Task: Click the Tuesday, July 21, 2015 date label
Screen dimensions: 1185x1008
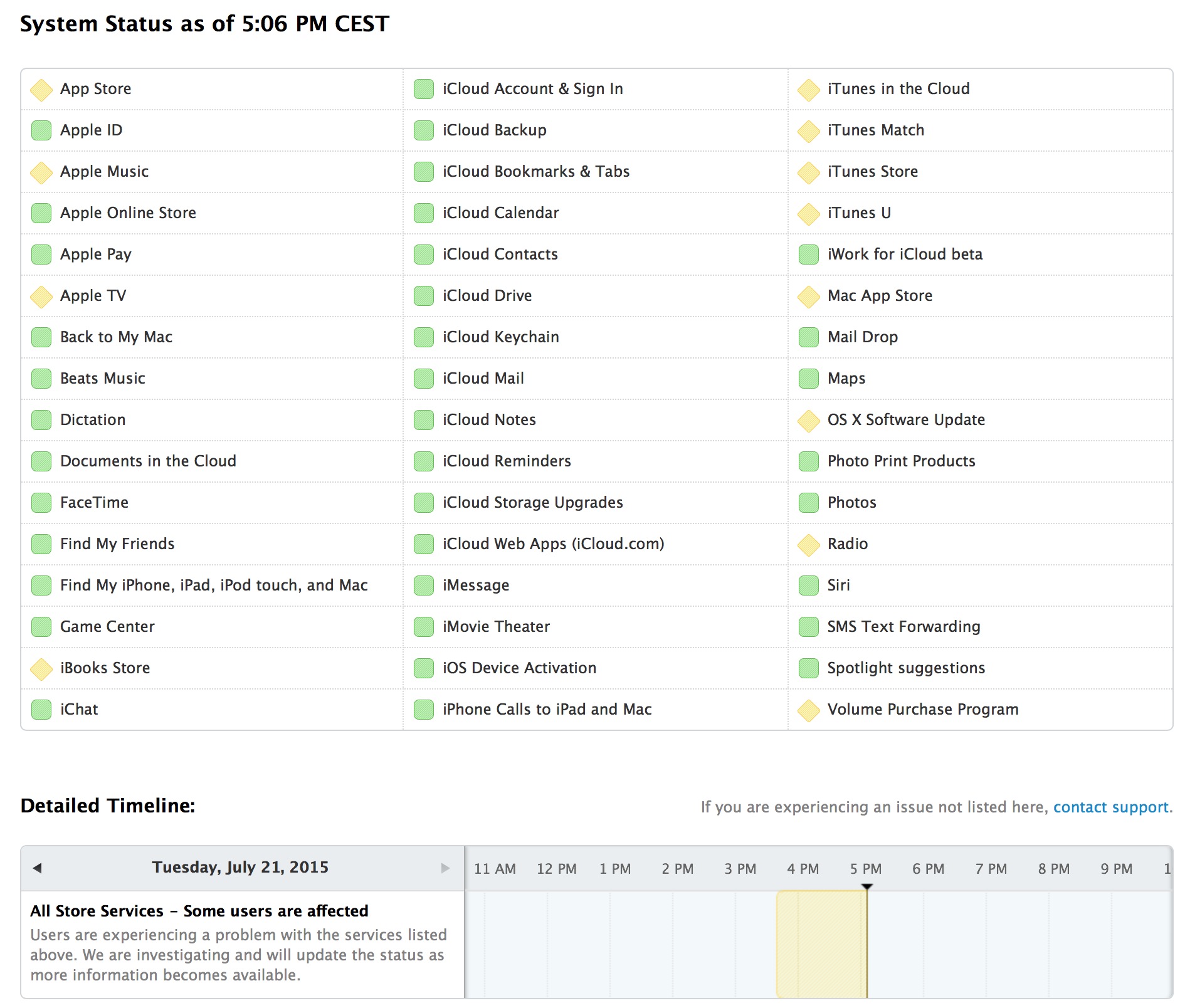Action: click(240, 868)
